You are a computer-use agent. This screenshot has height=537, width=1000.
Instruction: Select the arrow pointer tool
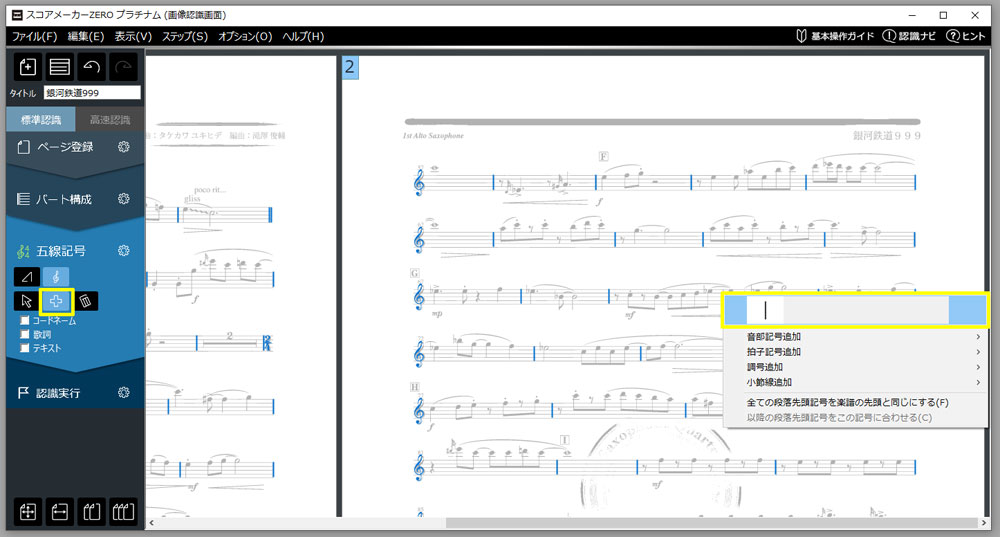tap(27, 301)
